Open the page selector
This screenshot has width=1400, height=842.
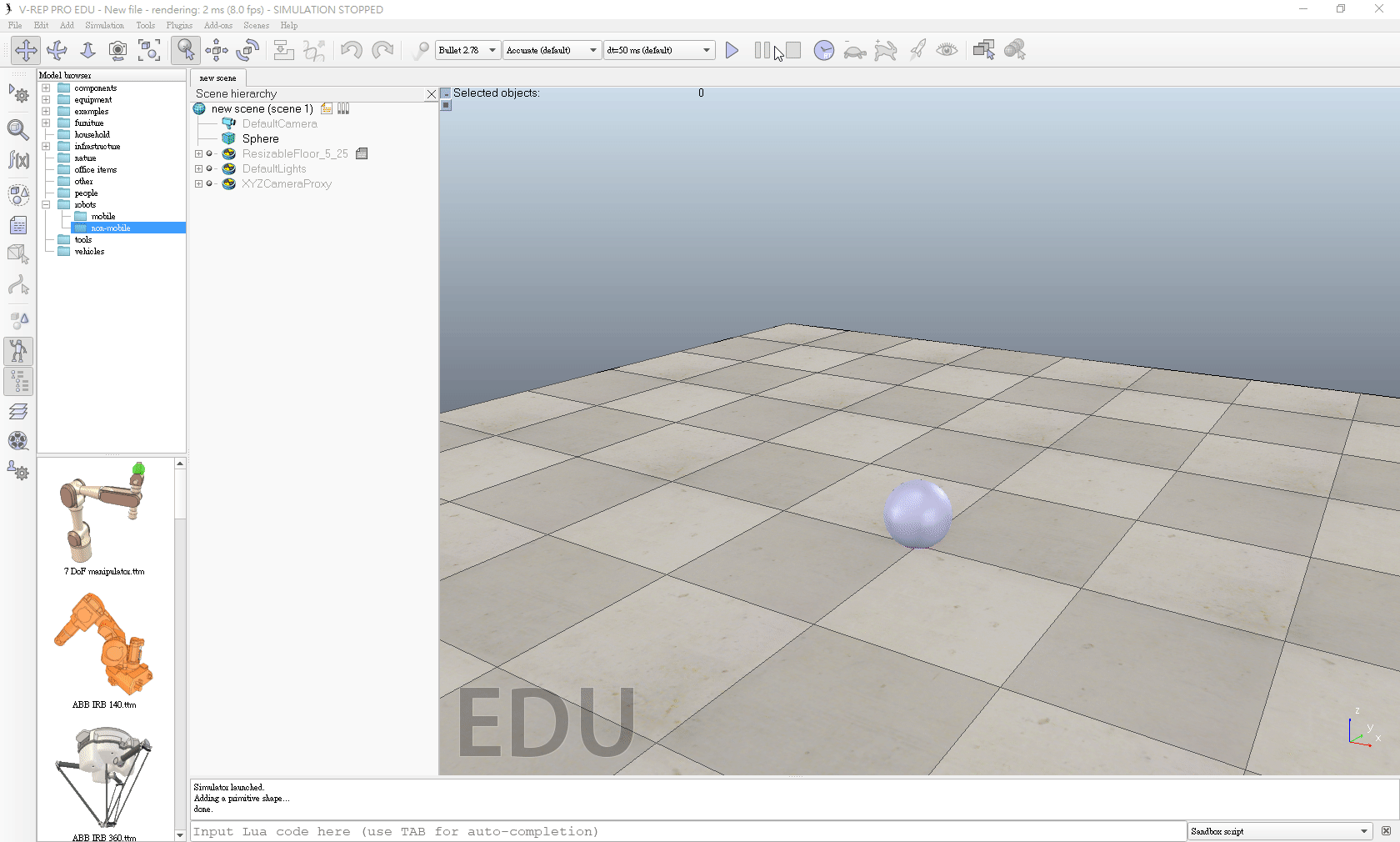click(x=983, y=50)
